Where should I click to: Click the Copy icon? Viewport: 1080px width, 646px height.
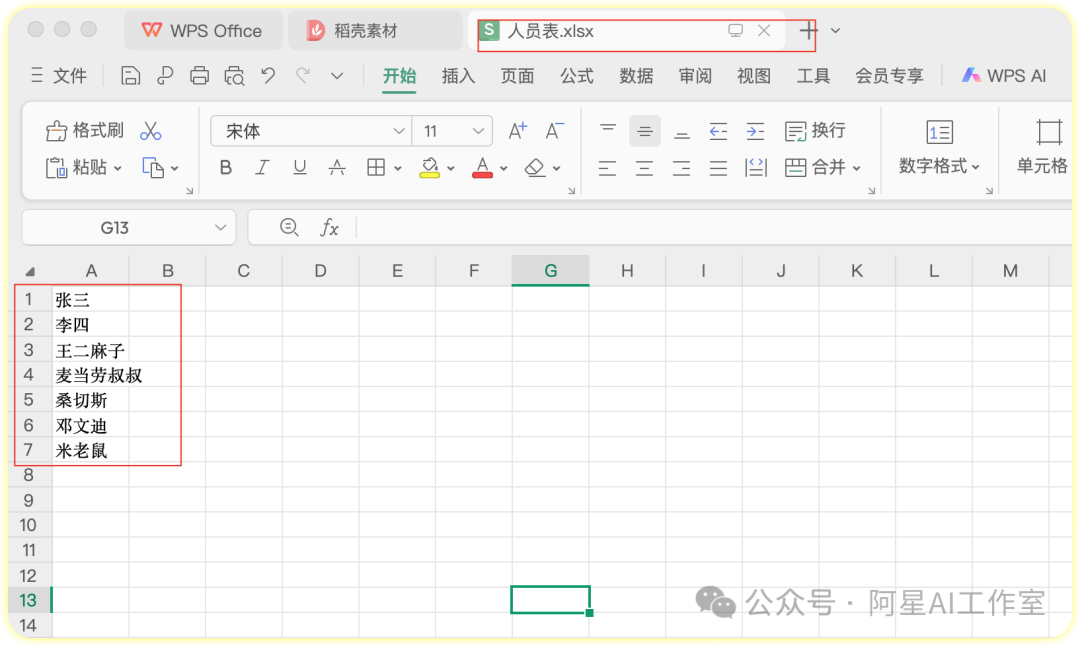point(153,167)
